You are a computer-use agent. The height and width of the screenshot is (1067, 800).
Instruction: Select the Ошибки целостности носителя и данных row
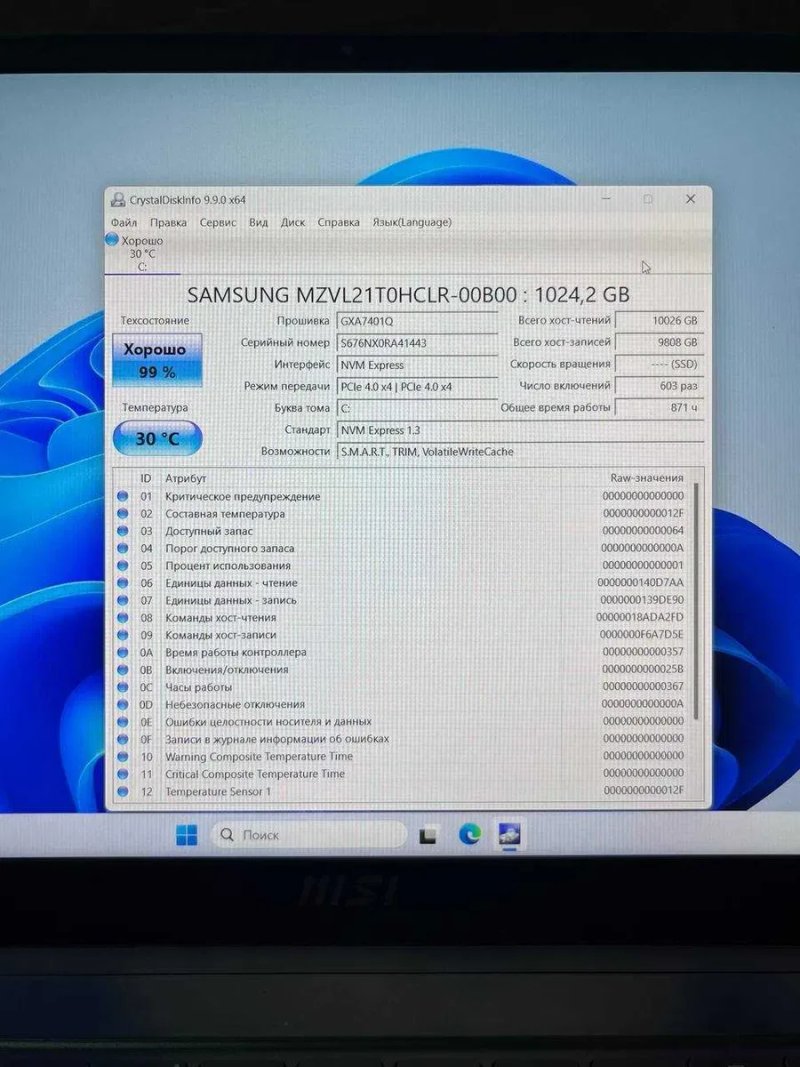pyautogui.click(x=401, y=721)
